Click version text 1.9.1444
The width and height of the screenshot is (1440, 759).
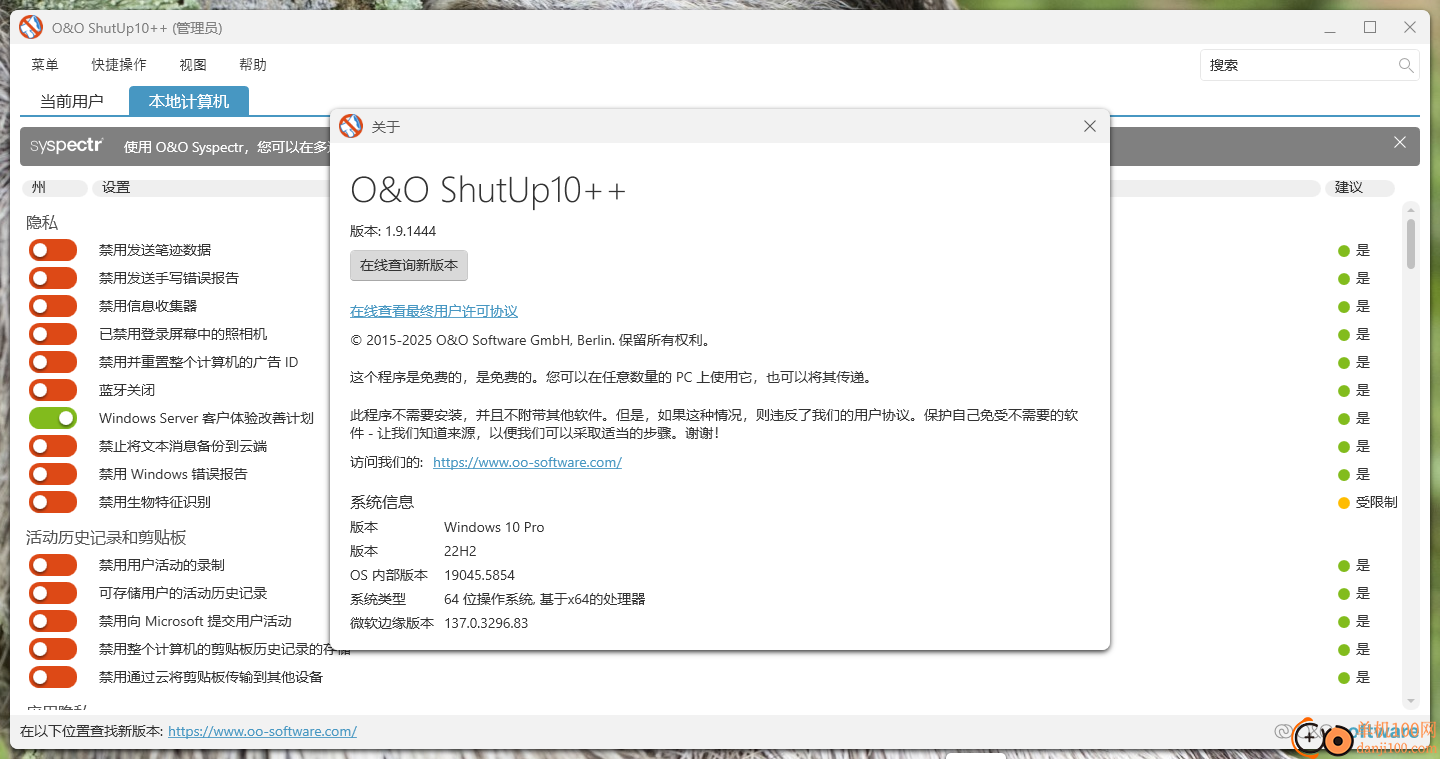[x=410, y=231]
